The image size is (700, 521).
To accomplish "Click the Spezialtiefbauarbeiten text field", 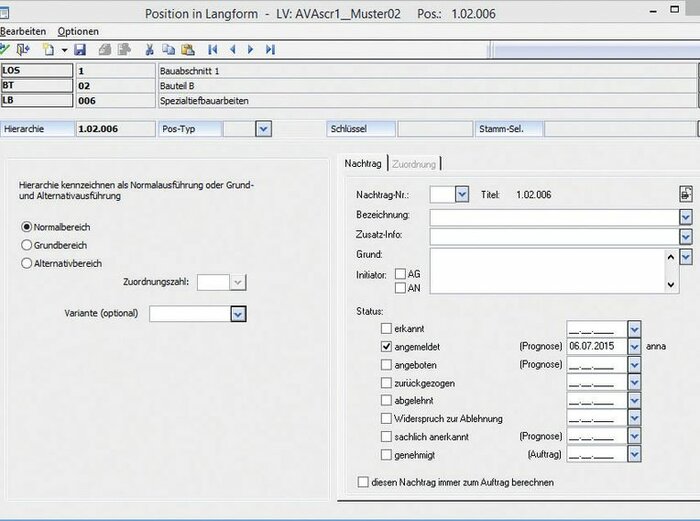I will [427, 101].
